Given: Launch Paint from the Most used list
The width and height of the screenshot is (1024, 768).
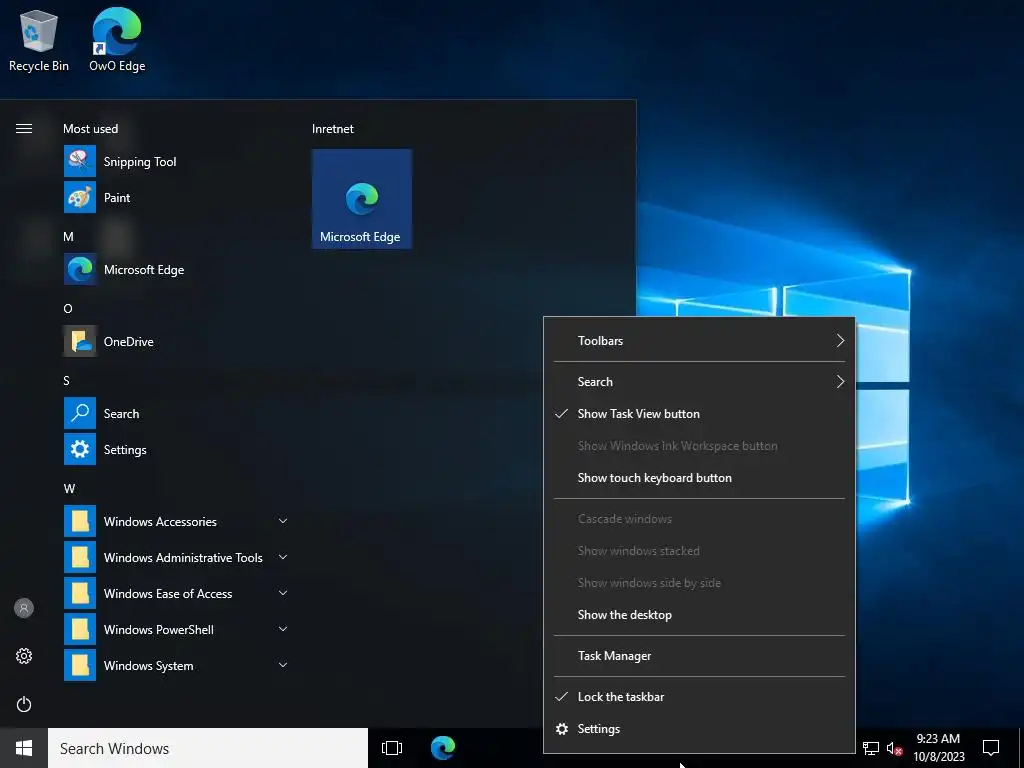Looking at the screenshot, I should point(175,197).
